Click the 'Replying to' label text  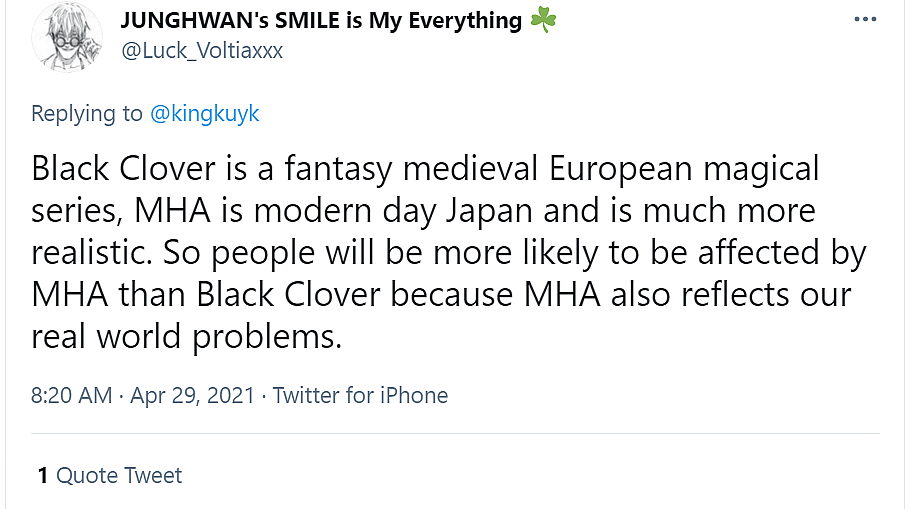tap(87, 113)
